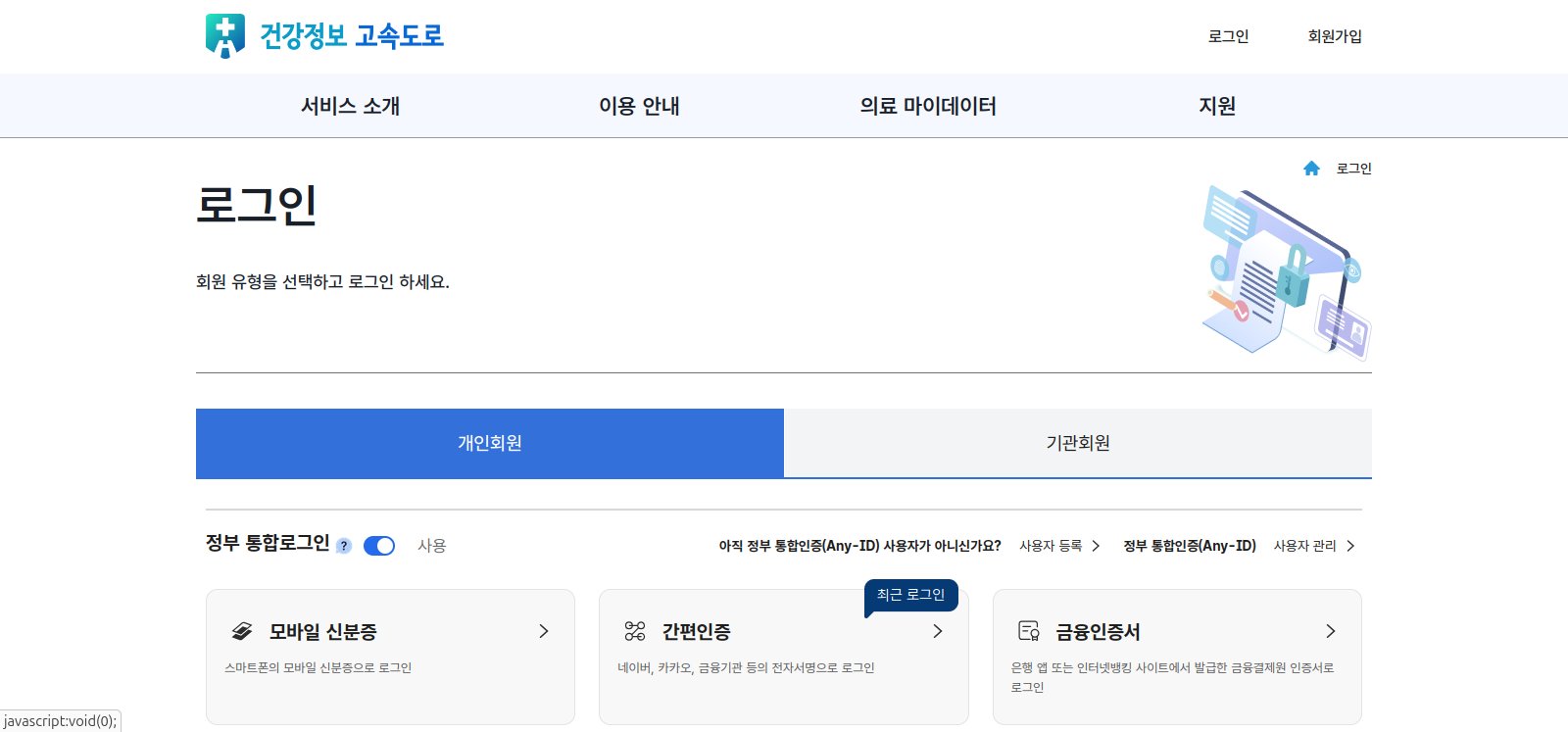The image size is (1568, 732).
Task: Click the 금융인증서 description text
Action: 1172,677
